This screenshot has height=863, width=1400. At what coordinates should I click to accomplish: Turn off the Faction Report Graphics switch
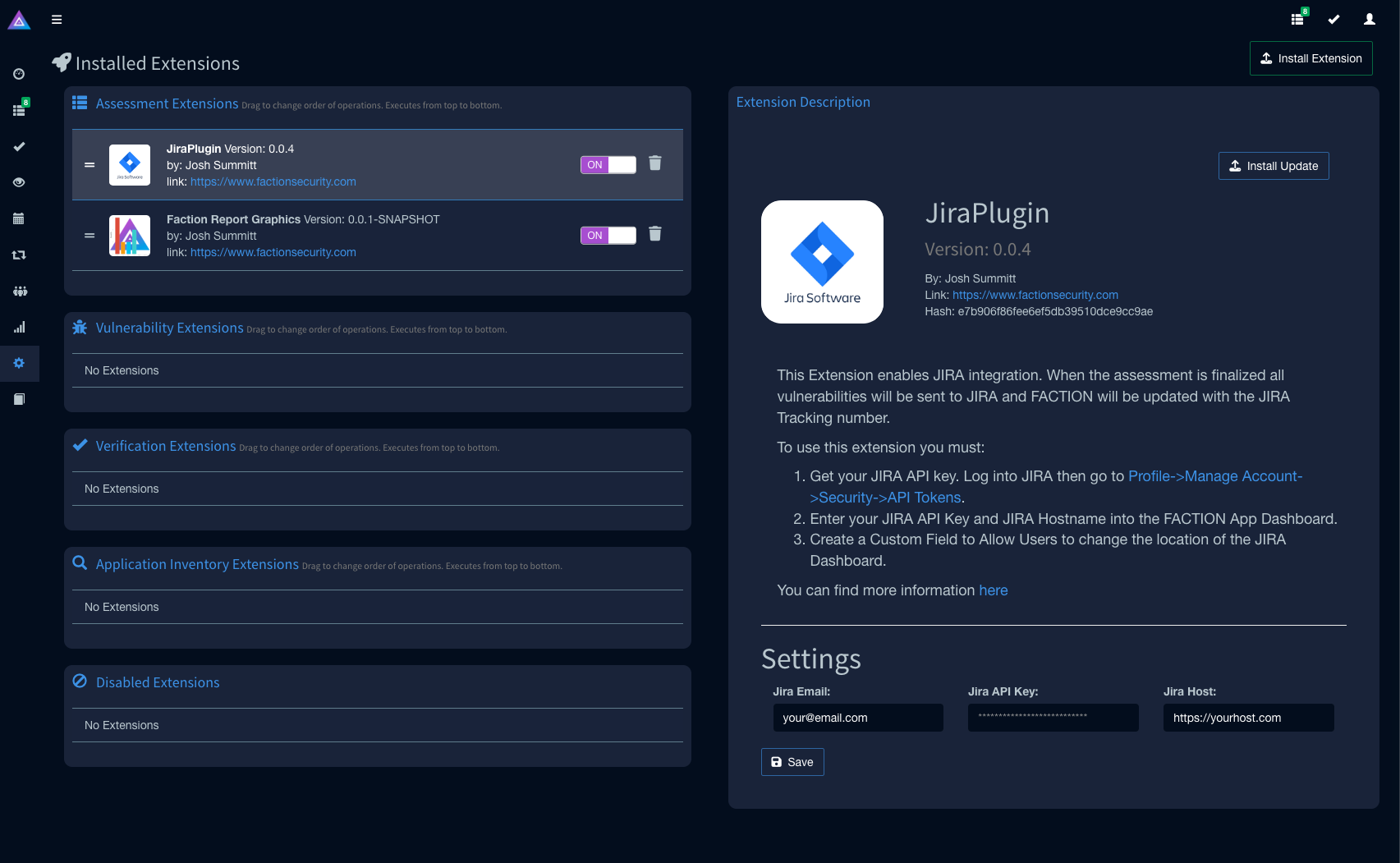[608, 236]
